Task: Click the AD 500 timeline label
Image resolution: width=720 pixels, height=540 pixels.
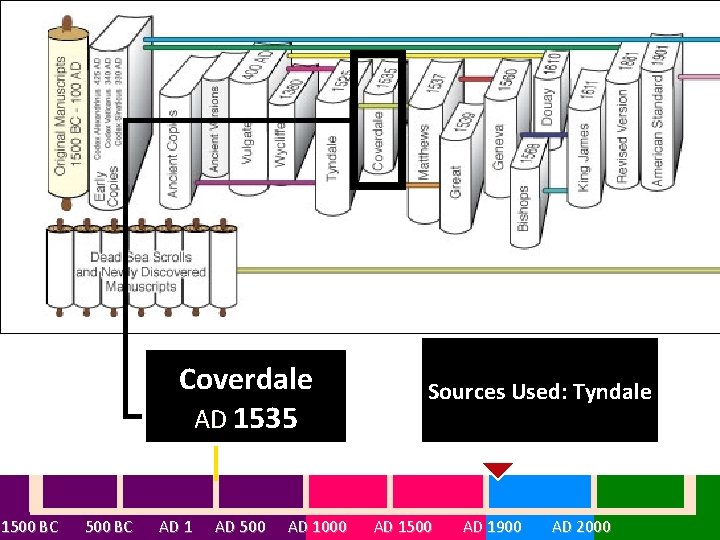Action: click(240, 526)
